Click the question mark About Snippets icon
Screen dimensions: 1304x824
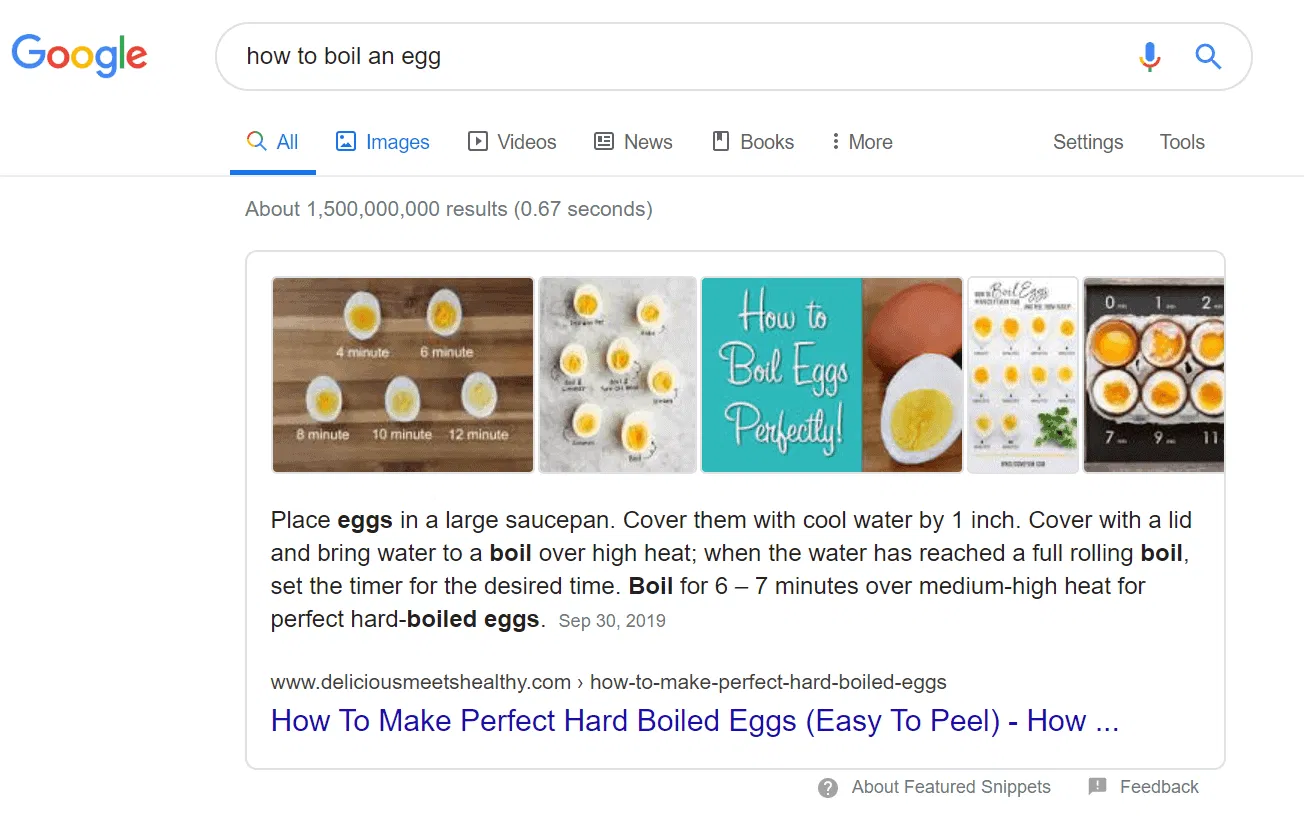pos(828,788)
